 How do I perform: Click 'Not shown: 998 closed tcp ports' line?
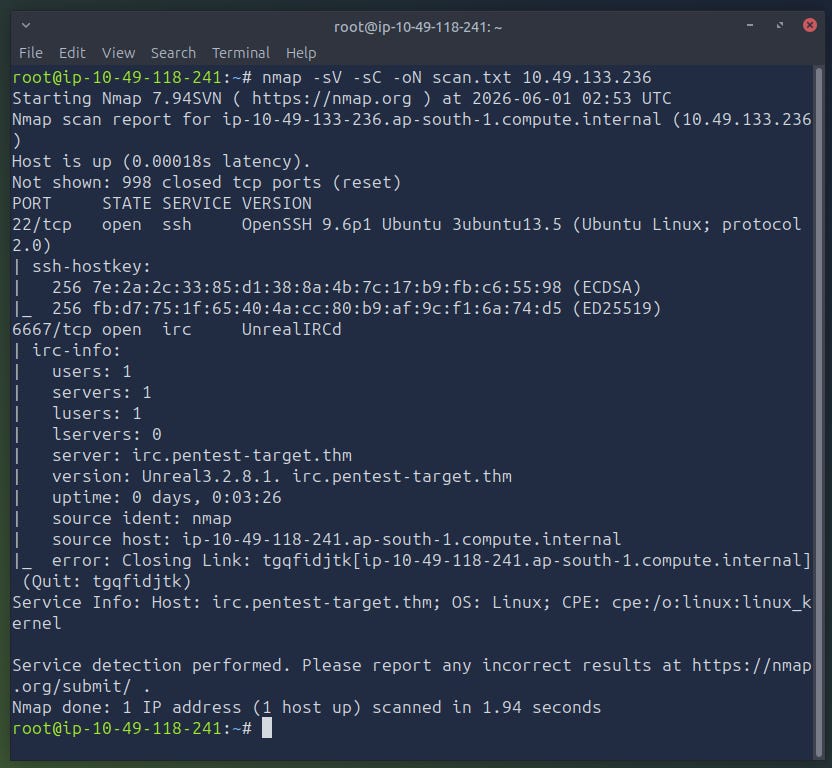point(206,183)
